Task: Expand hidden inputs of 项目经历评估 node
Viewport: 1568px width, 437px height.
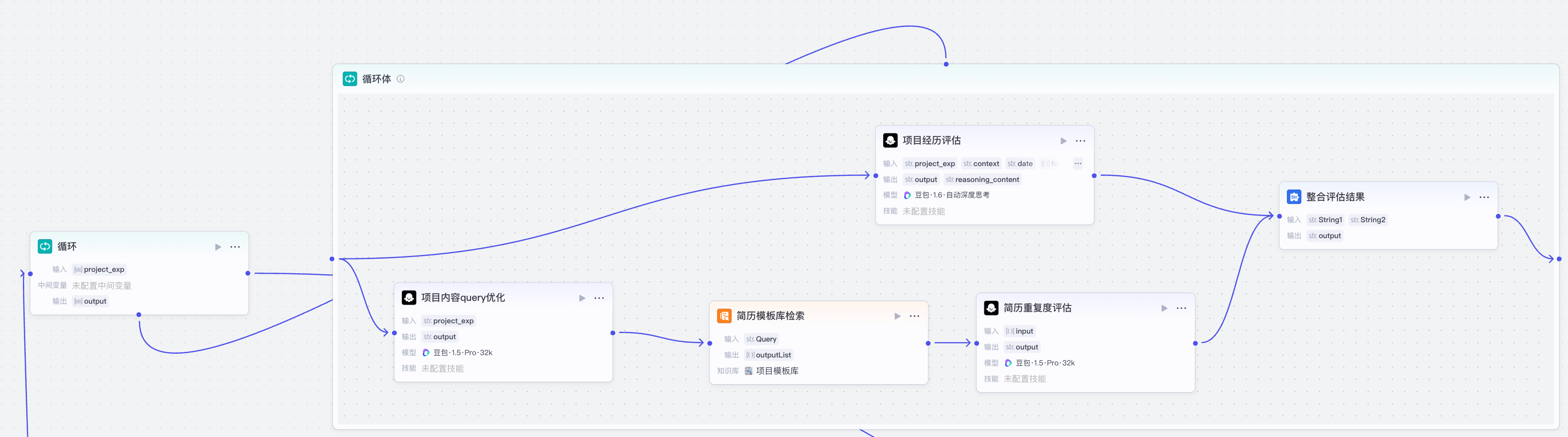Action: [x=1077, y=164]
